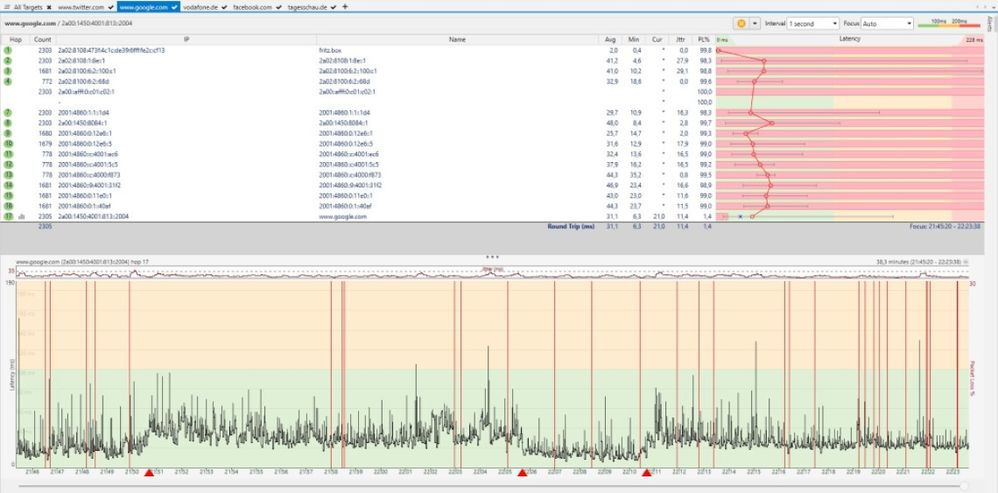Select hop 7 green circle icon
The height and width of the screenshot is (493, 998).
tap(8, 113)
